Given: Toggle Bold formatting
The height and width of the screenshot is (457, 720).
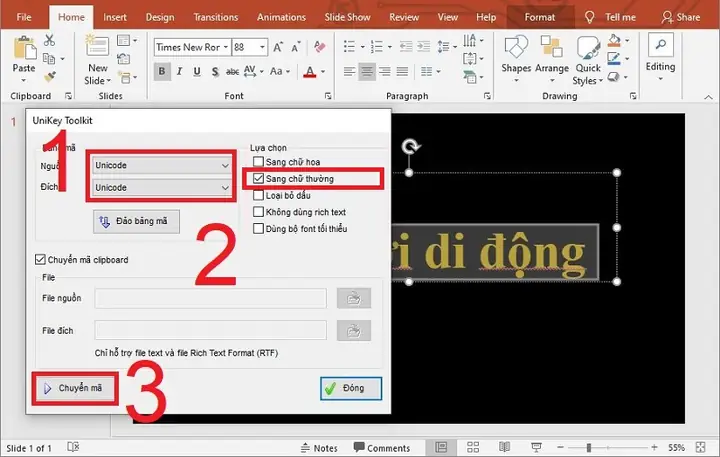Looking at the screenshot, I should click(x=162, y=72).
